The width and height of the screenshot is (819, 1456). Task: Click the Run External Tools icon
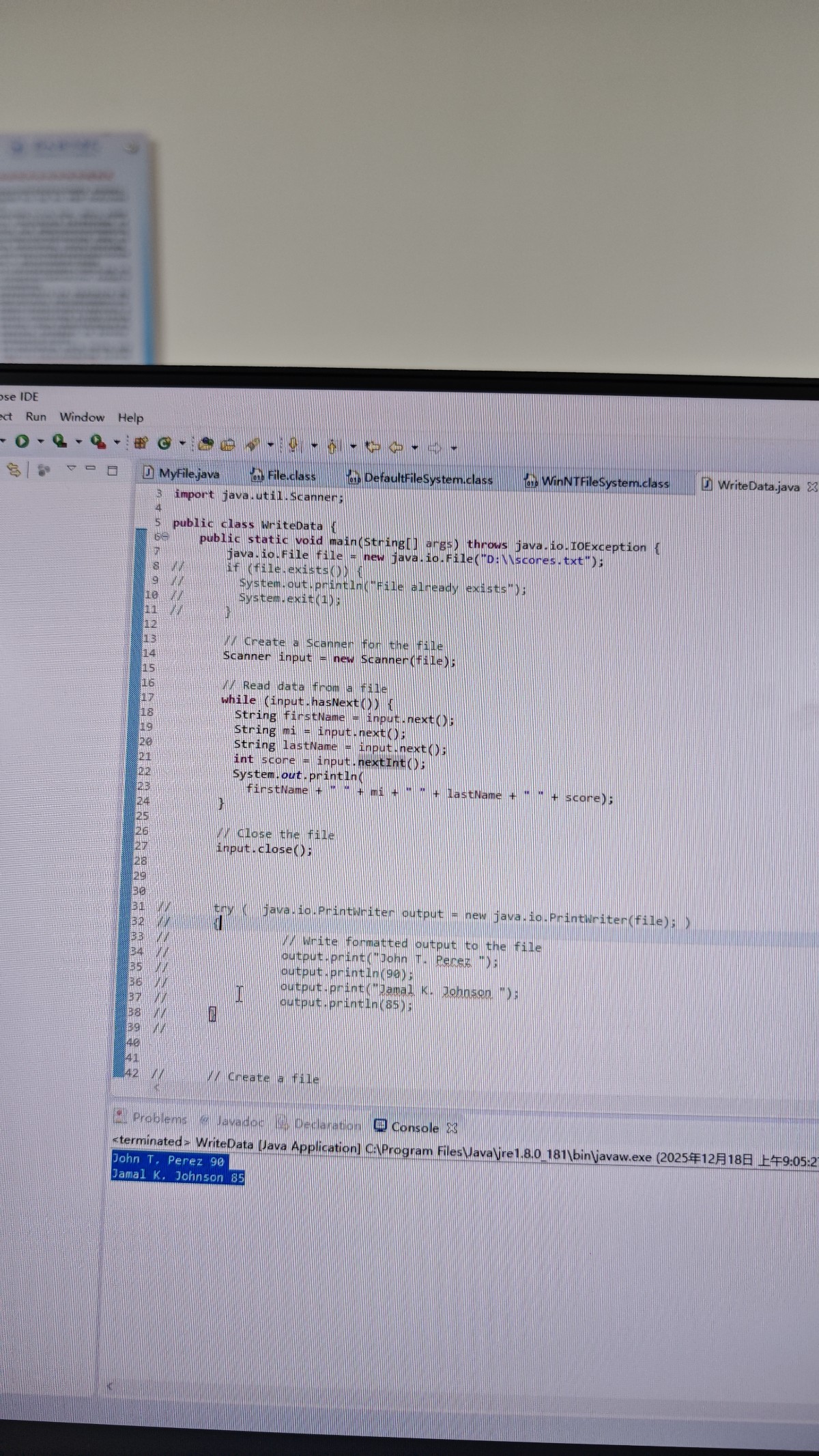[98, 442]
